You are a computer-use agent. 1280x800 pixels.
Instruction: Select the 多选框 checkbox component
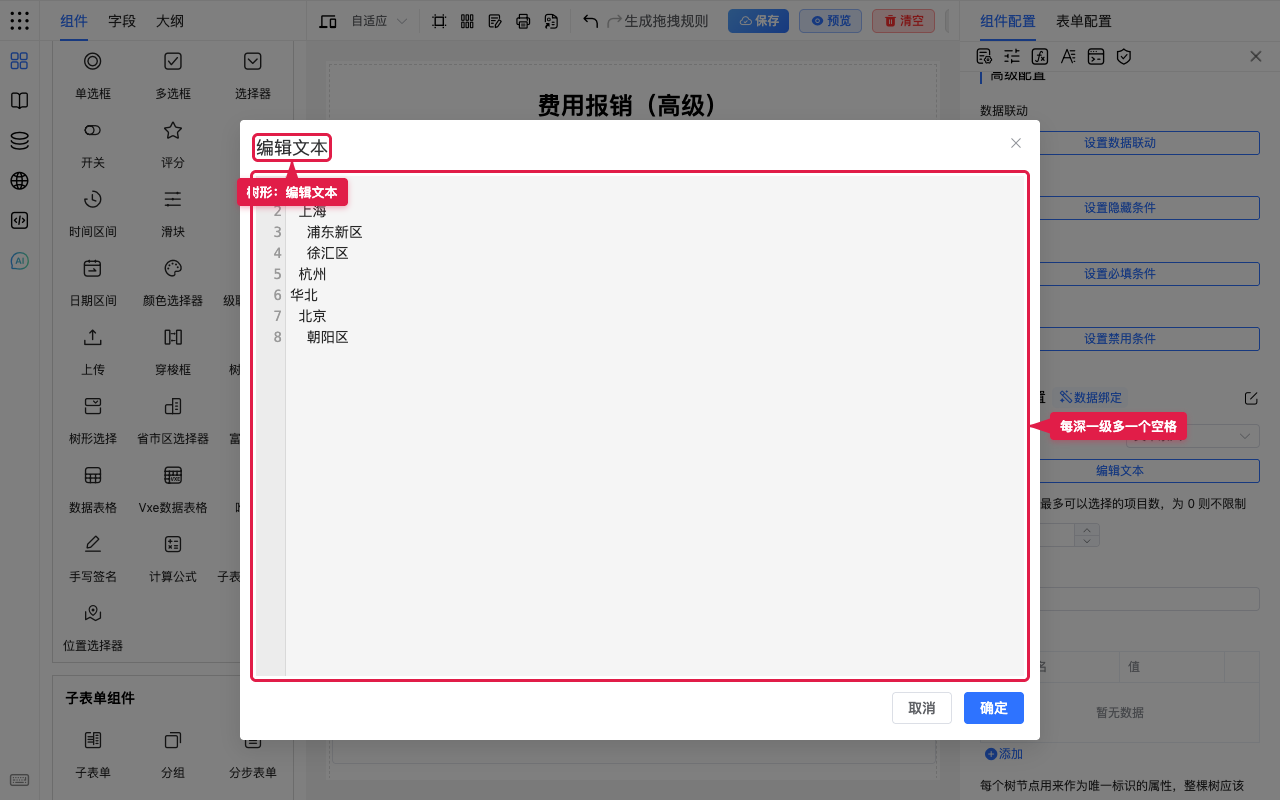coord(173,75)
